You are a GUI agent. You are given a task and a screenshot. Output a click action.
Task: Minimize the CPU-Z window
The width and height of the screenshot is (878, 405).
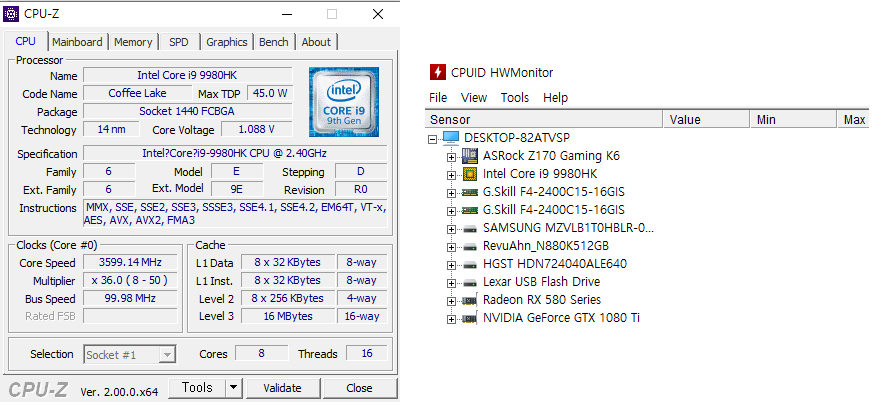tap(287, 14)
